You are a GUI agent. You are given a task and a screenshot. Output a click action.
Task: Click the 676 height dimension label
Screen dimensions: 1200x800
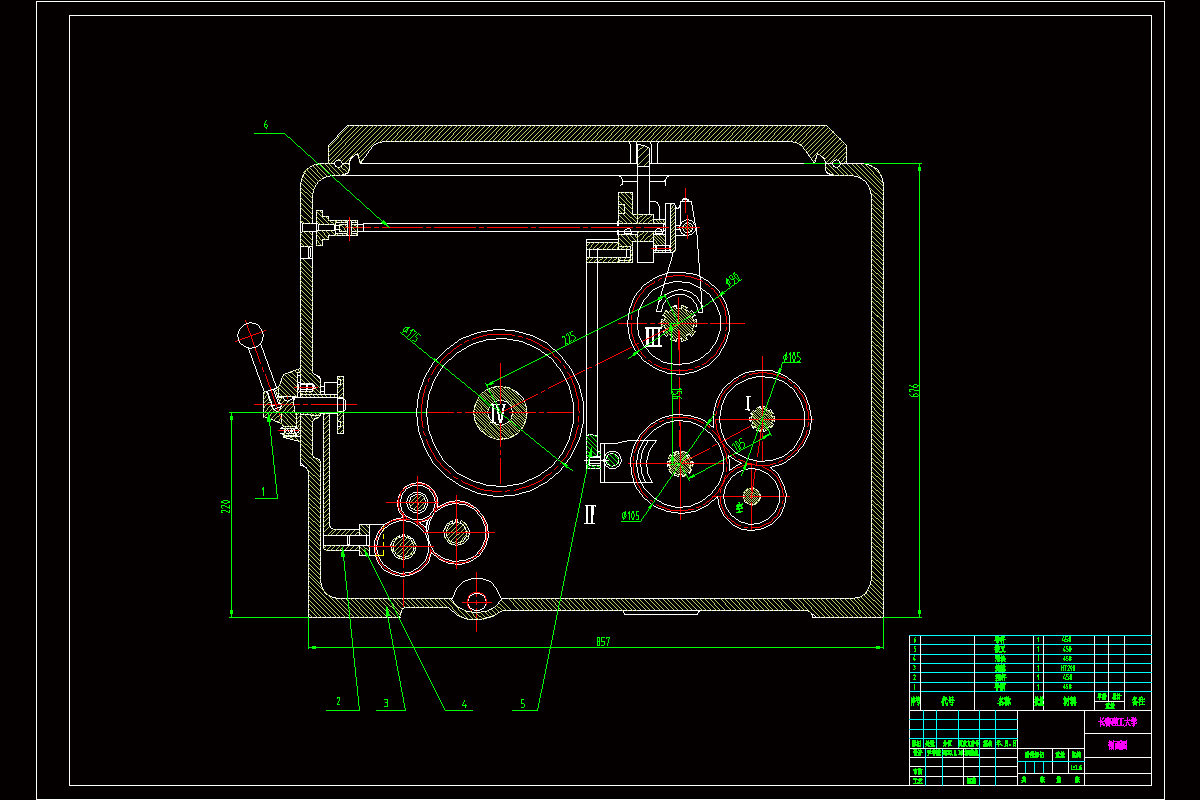point(913,391)
